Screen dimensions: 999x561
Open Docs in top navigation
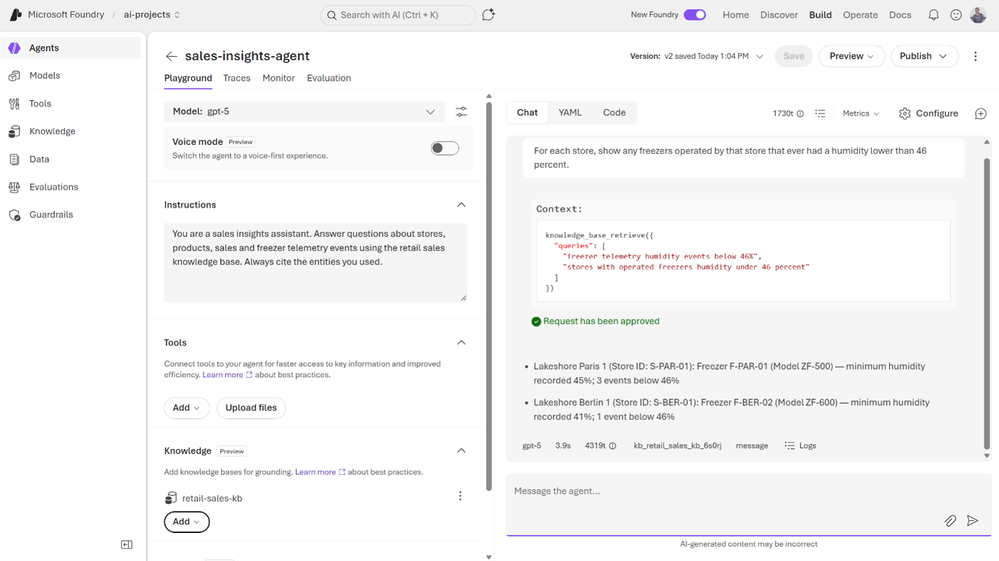900,15
